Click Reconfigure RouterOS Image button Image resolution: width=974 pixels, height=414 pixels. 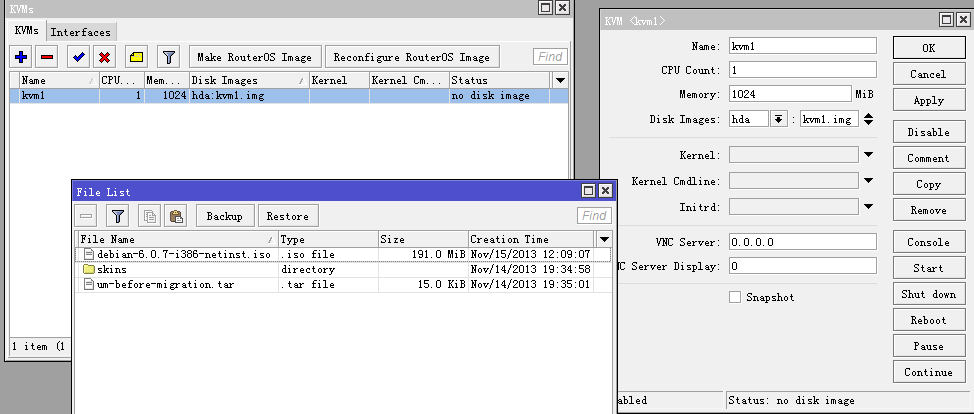point(412,57)
